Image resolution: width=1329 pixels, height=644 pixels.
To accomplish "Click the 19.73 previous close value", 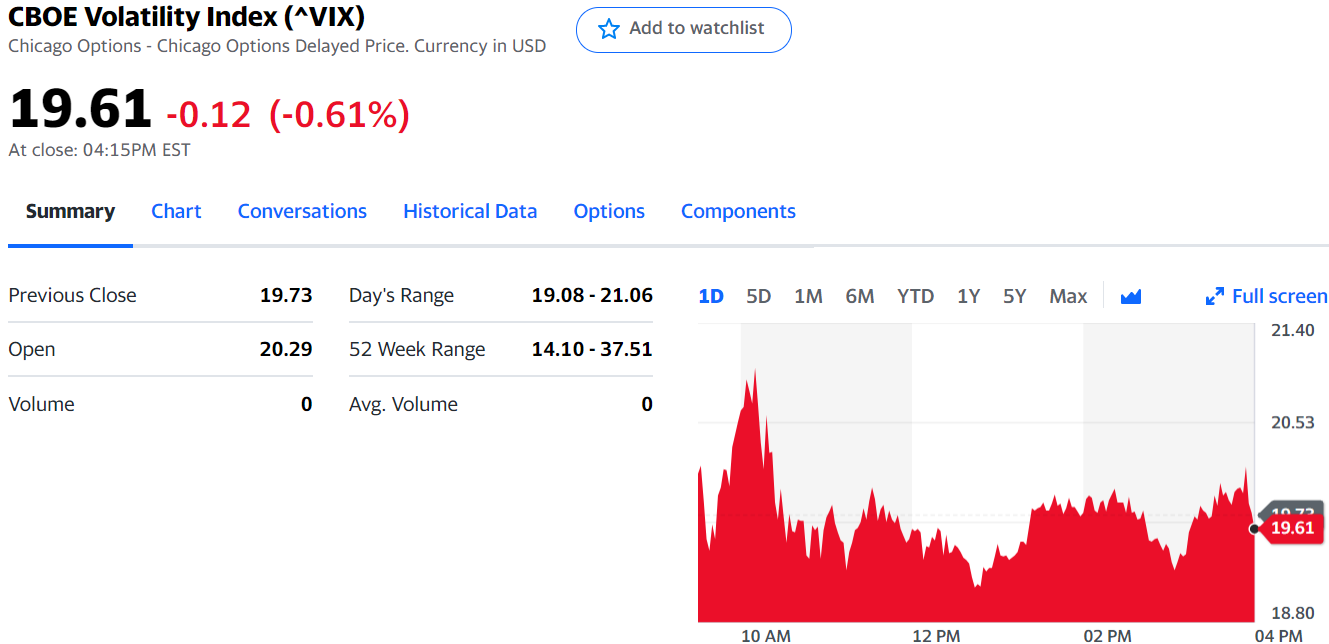I will [x=286, y=295].
